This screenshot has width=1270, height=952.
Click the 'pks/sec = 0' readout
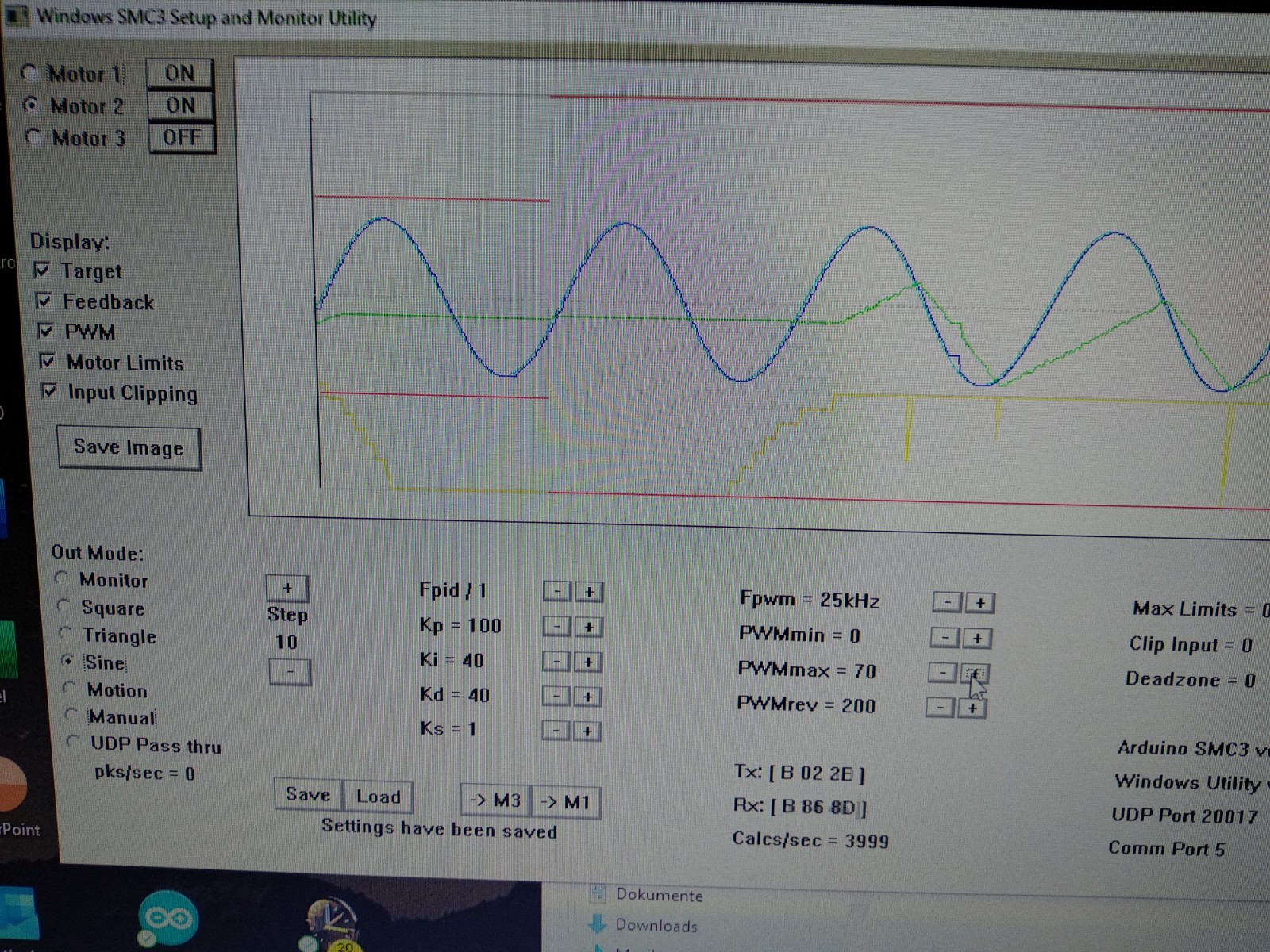coord(144,773)
